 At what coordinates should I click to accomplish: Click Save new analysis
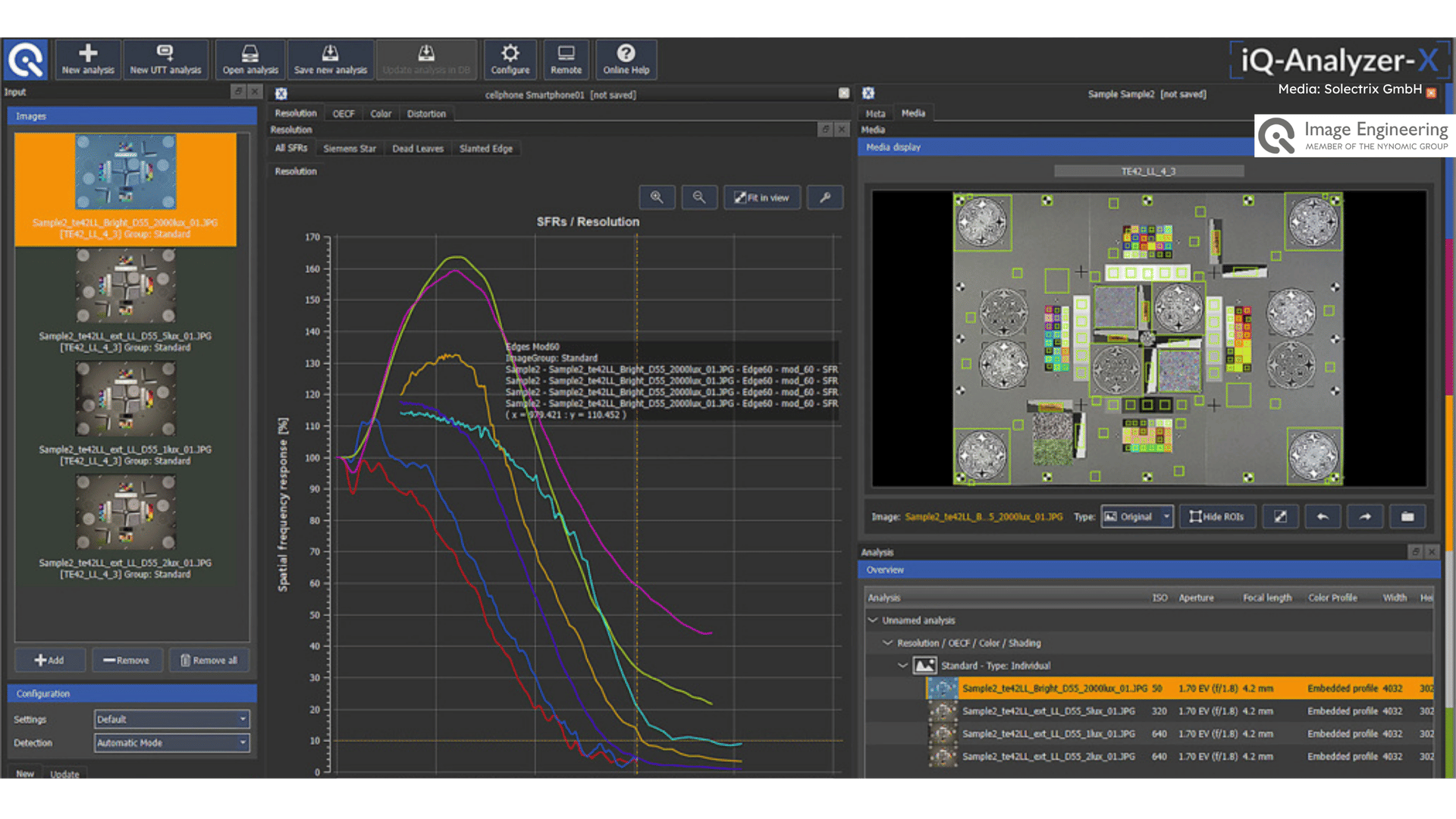click(x=330, y=60)
